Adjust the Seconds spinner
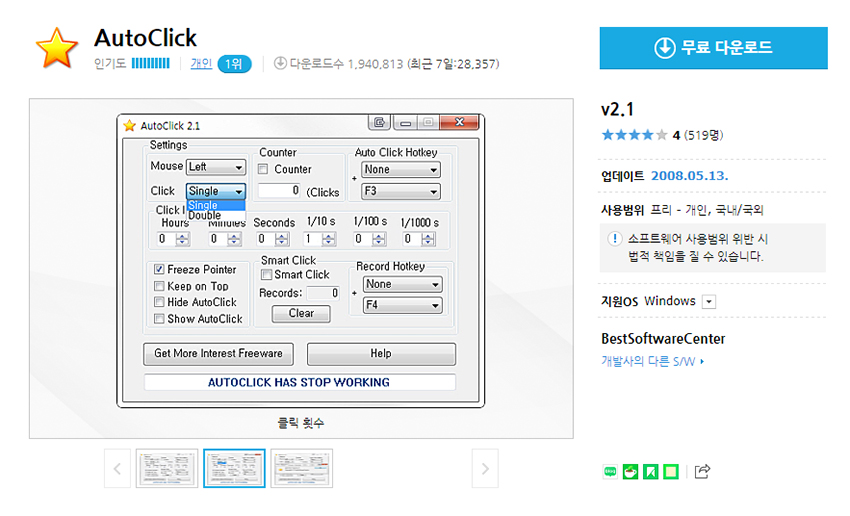 click(281, 239)
